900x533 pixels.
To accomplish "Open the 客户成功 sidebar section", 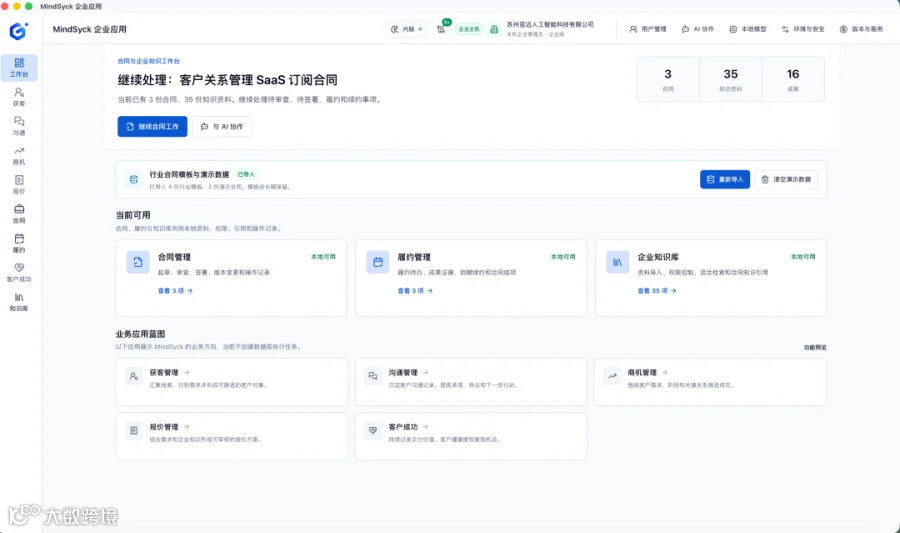I will [x=19, y=273].
